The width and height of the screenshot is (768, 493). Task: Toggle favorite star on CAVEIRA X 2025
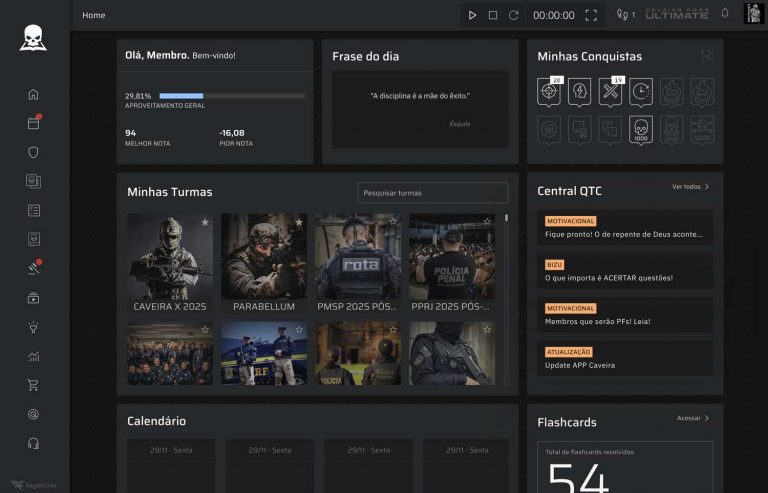point(205,222)
